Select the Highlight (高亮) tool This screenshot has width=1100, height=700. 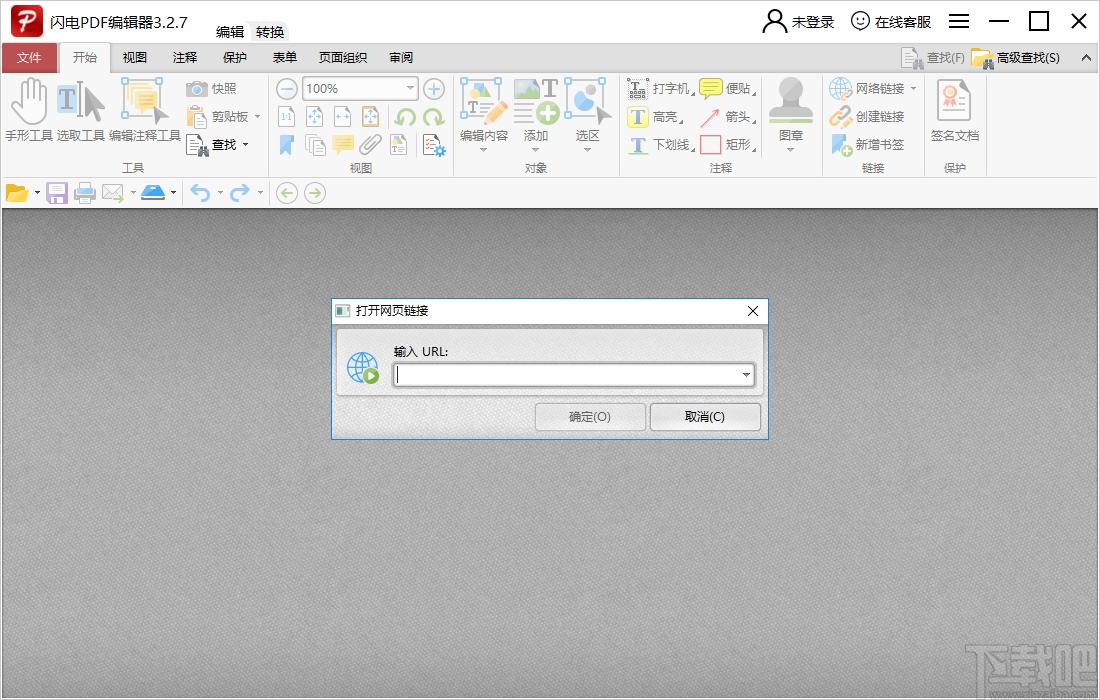(x=655, y=116)
